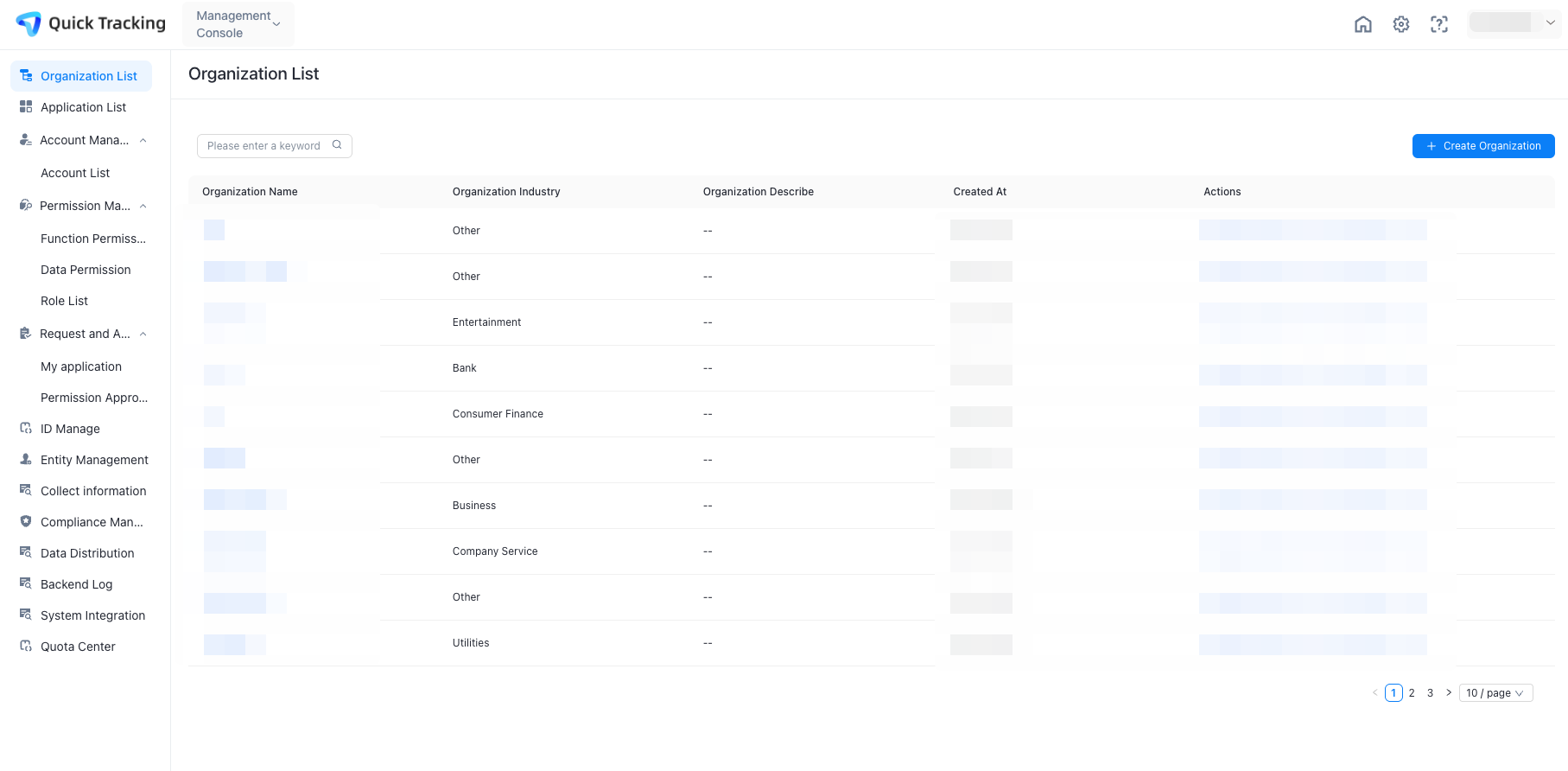This screenshot has width=1568, height=771.
Task: Collapse the Permission Management section
Action: 143,206
